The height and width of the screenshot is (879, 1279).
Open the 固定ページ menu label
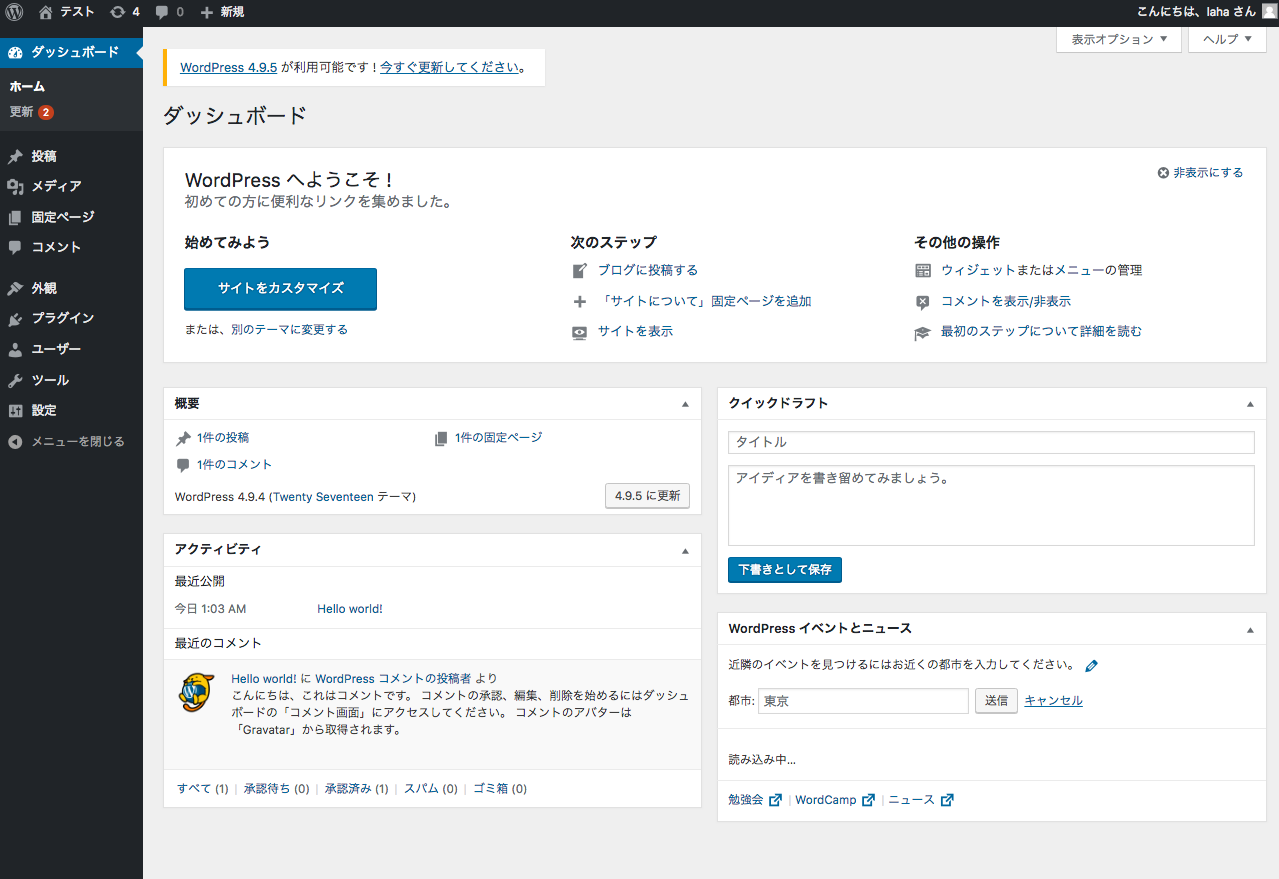point(63,217)
